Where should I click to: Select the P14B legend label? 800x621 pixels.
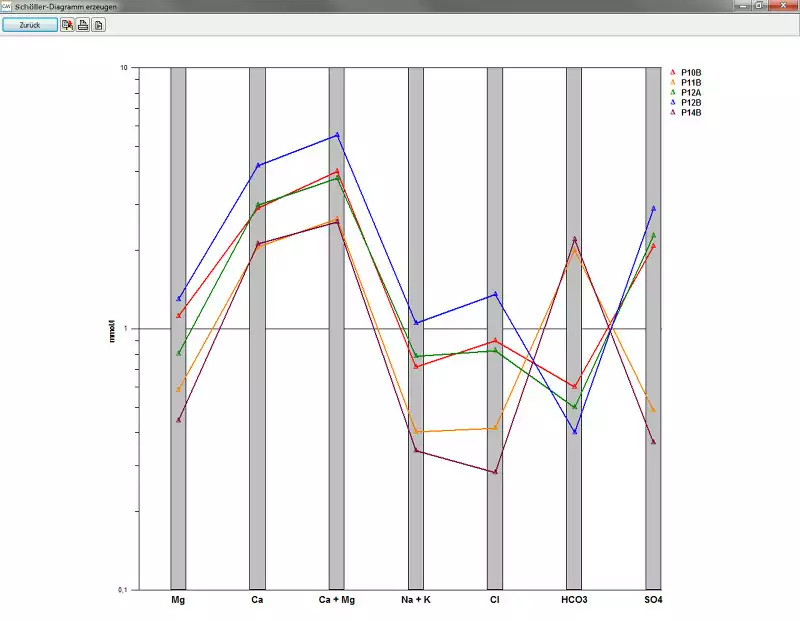tap(691, 113)
